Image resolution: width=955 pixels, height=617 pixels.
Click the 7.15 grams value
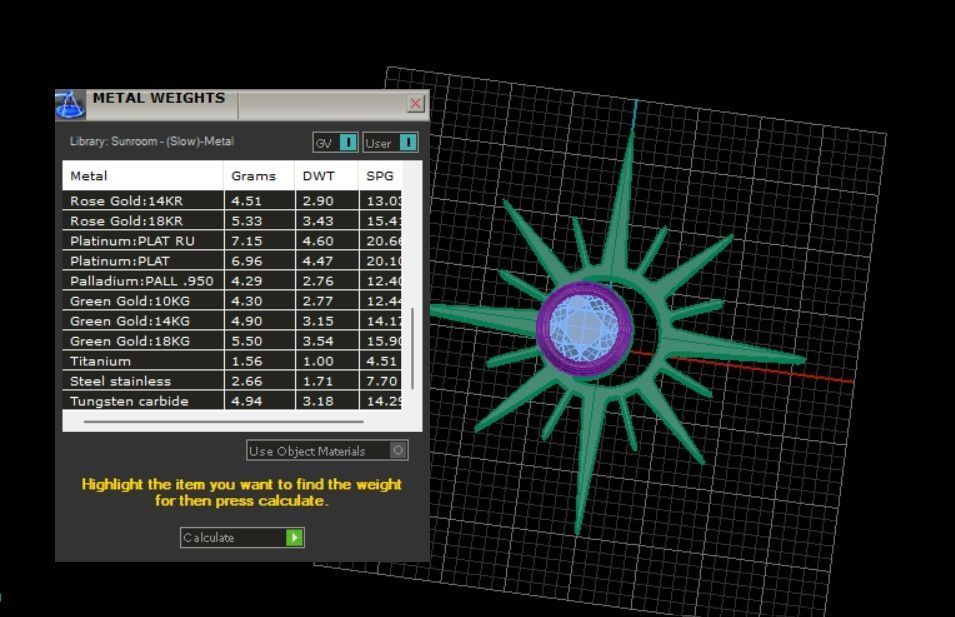tap(247, 241)
